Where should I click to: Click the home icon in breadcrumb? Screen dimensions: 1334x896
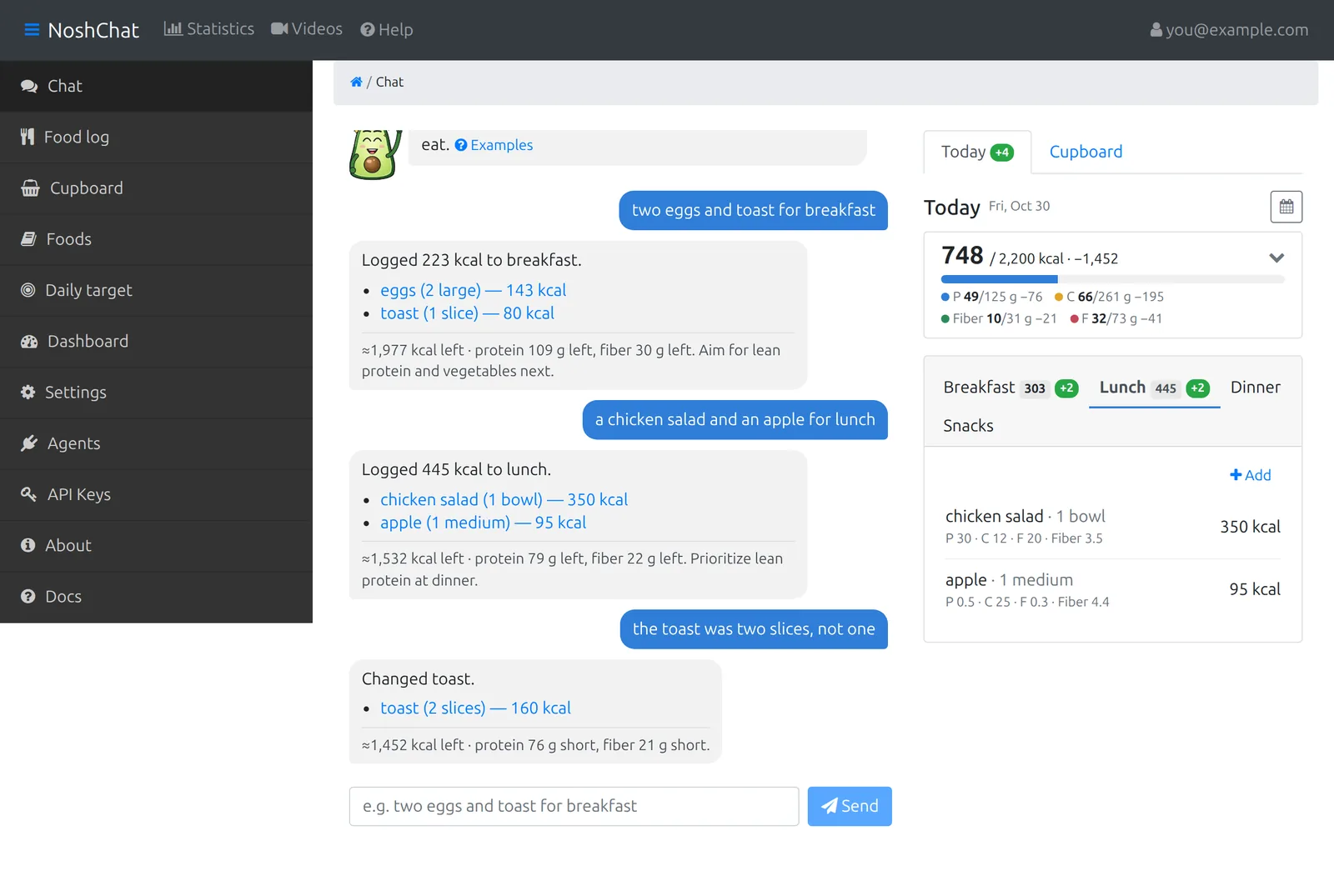[x=356, y=82]
